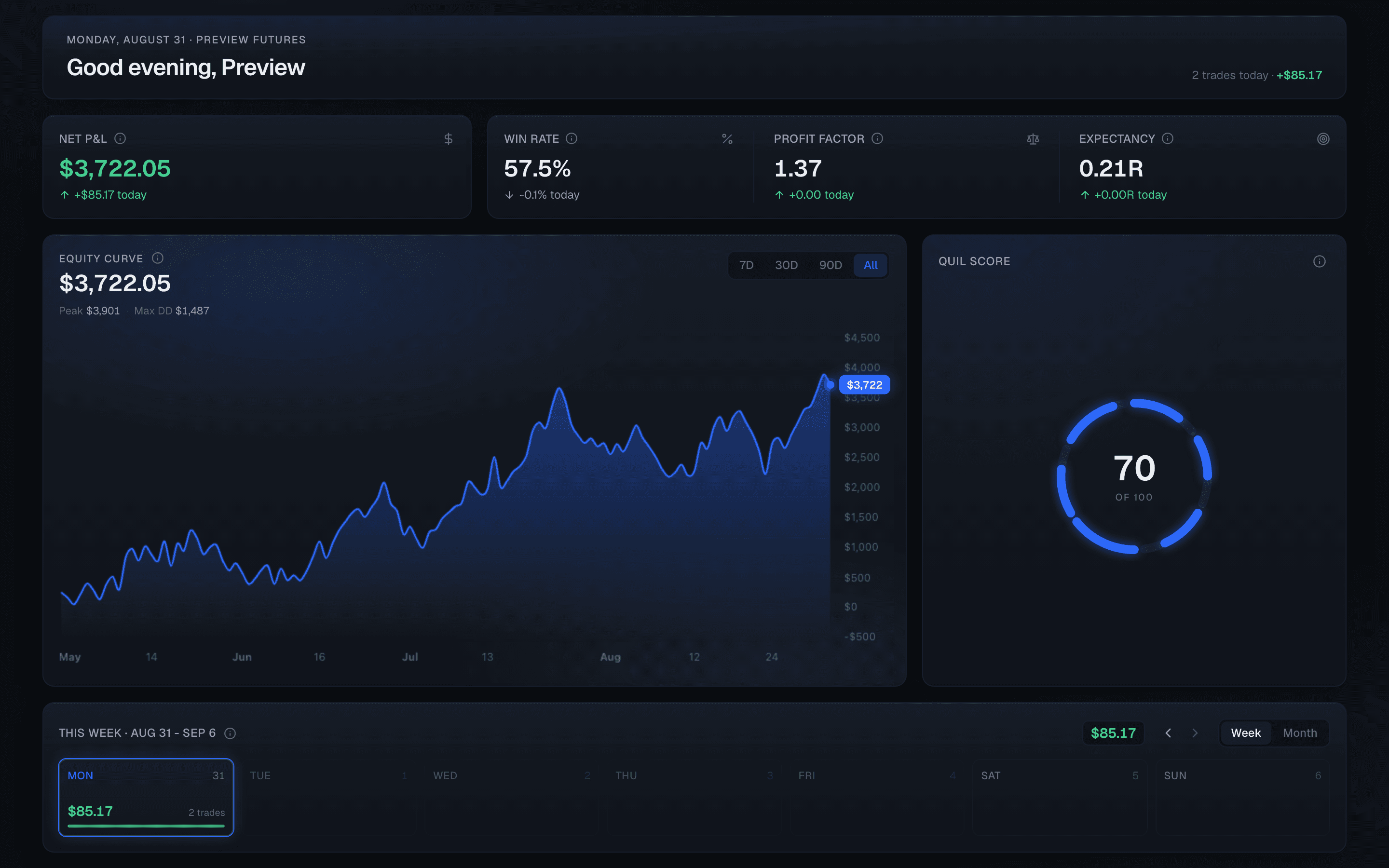
Task: Click the 57.5% win rate value
Action: 537,168
